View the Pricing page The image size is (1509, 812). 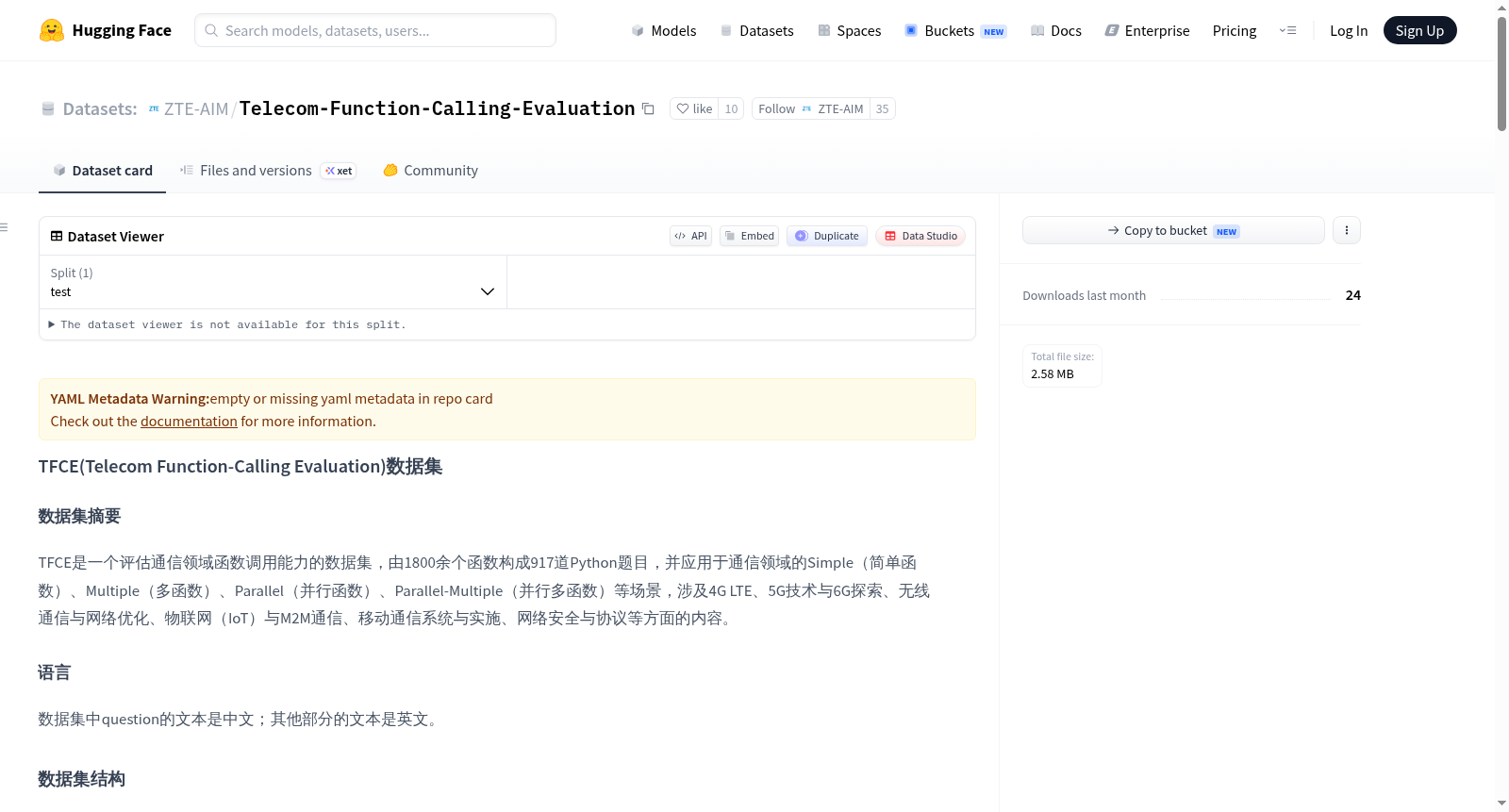1235,30
